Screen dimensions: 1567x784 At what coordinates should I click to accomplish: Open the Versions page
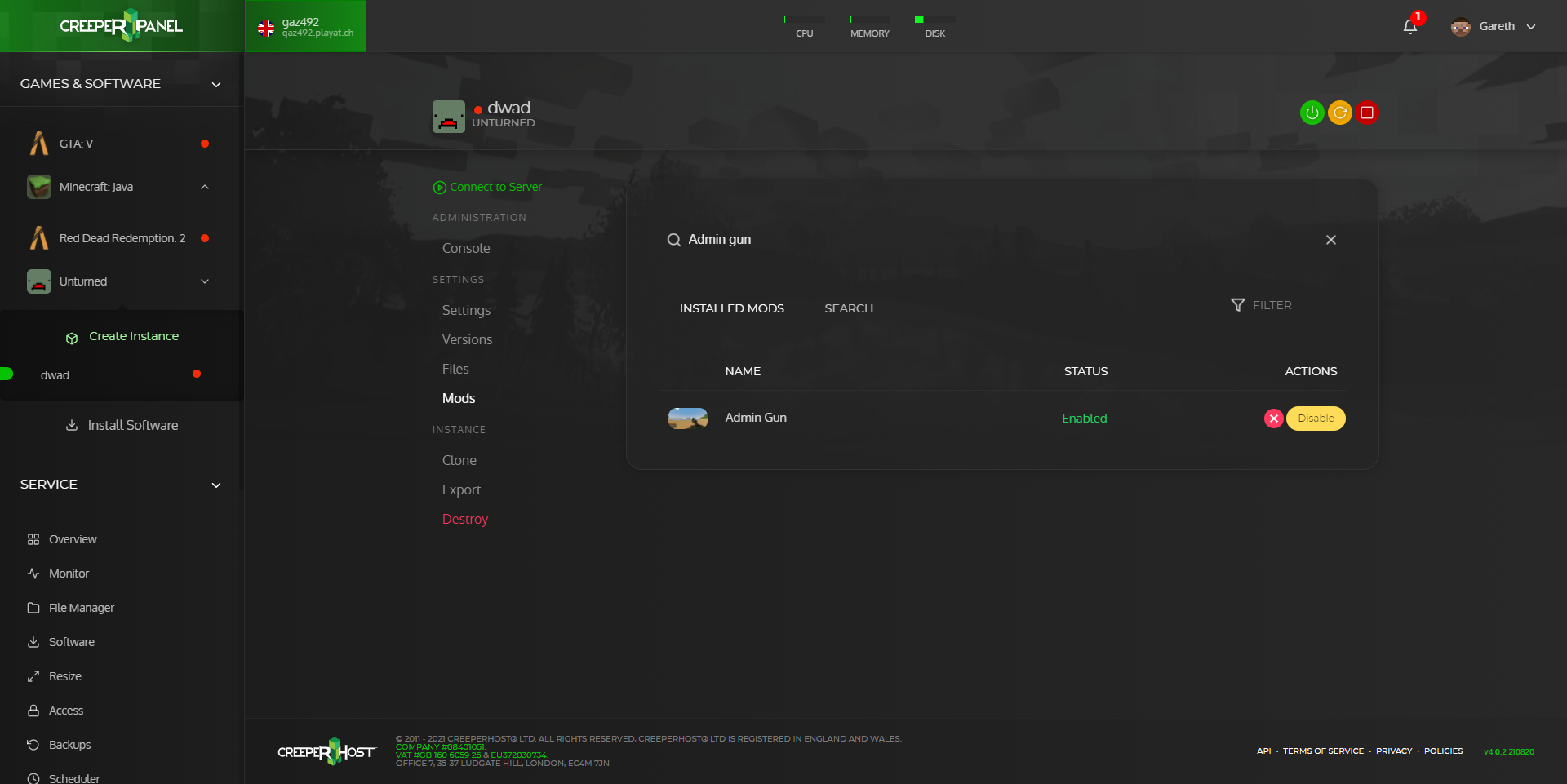(467, 339)
